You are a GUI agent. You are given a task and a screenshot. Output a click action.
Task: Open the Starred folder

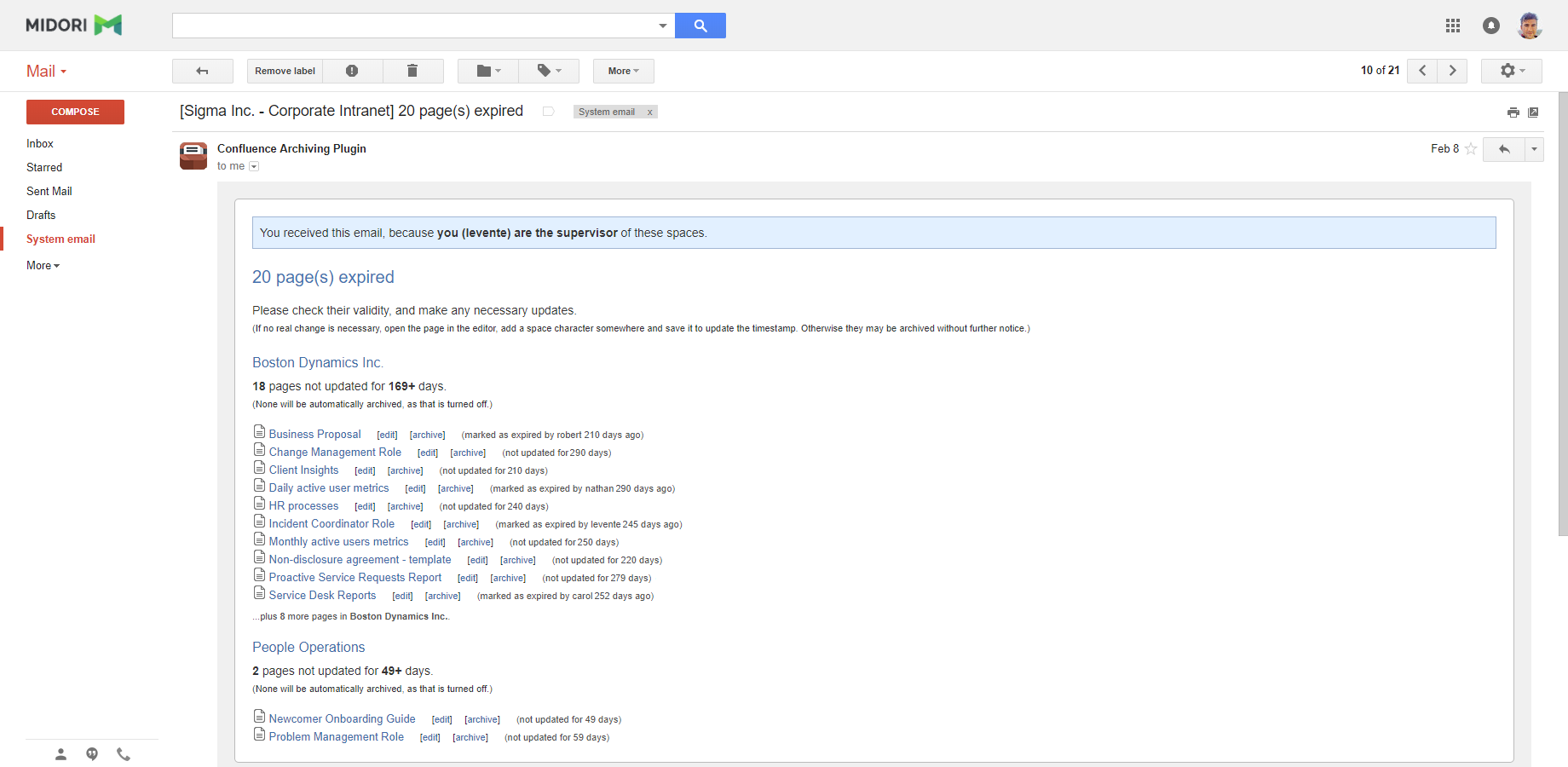click(43, 167)
